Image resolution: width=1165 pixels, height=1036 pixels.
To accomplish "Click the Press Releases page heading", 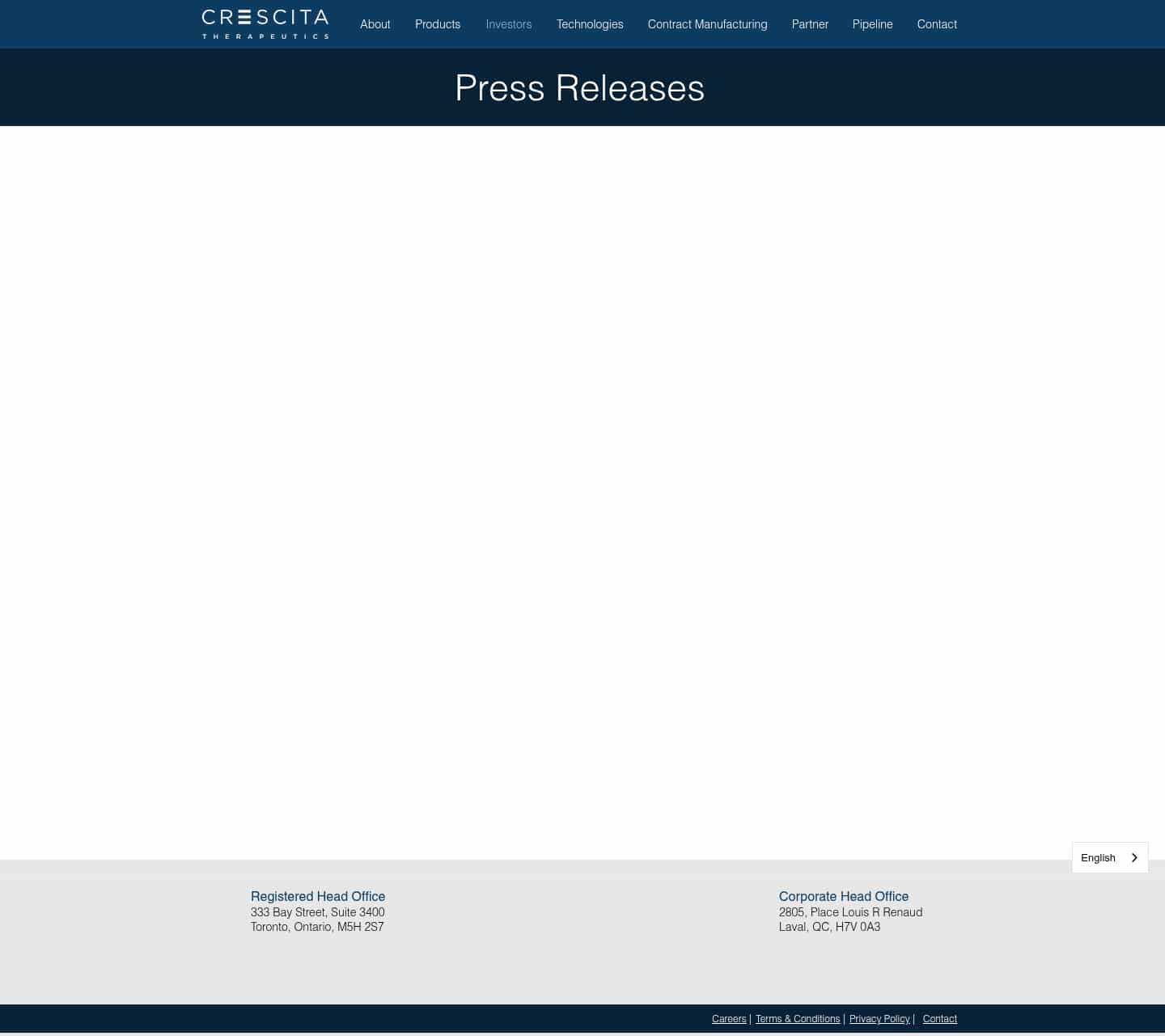I will click(x=579, y=87).
